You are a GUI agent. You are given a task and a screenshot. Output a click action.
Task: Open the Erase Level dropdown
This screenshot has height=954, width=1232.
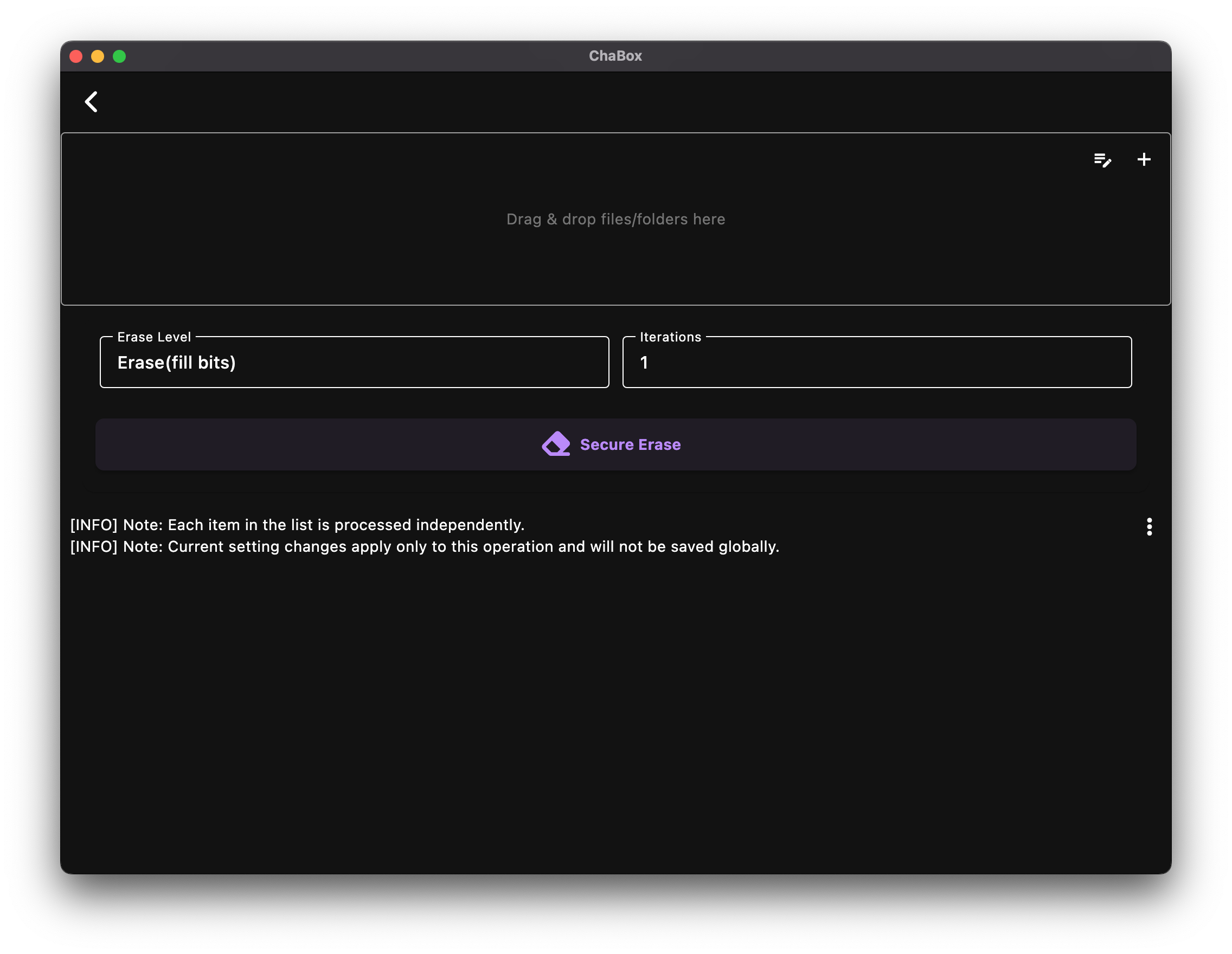click(354, 362)
